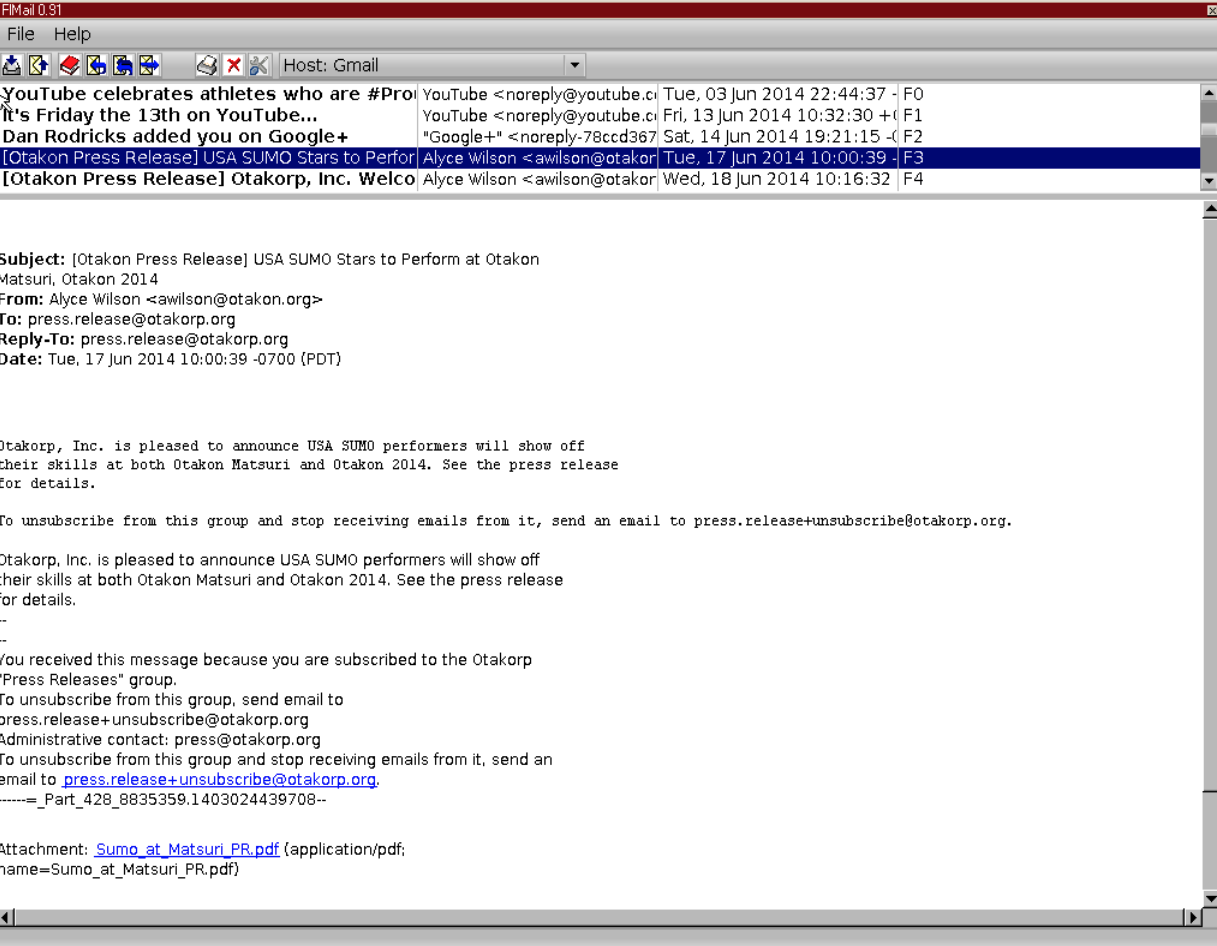The image size is (1217, 946).
Task: Click the message list scrollbar up arrow
Action: (x=1208, y=93)
